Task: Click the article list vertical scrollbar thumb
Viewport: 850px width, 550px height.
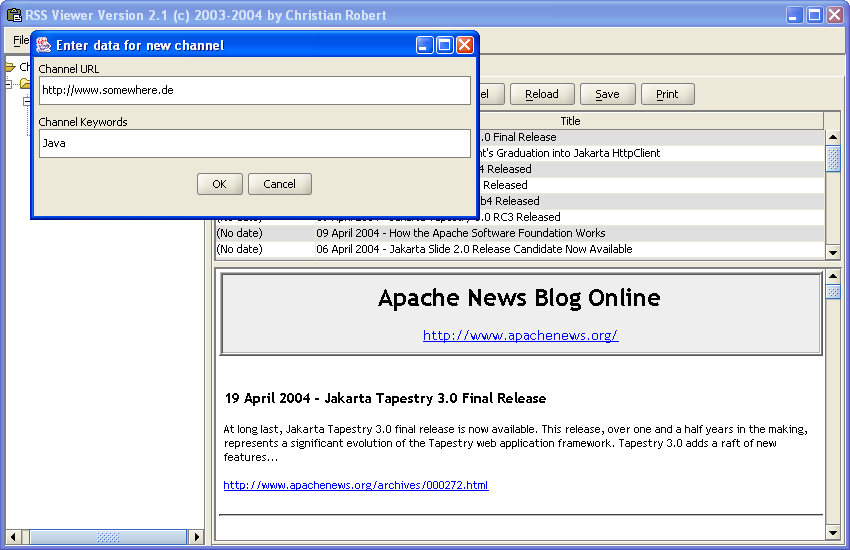Action: [833, 158]
